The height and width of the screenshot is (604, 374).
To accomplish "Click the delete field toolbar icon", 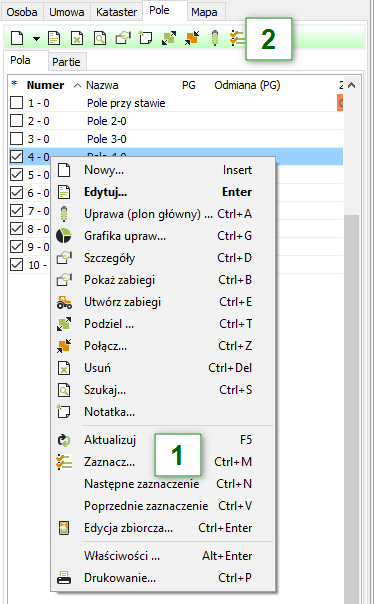I will click(77, 39).
